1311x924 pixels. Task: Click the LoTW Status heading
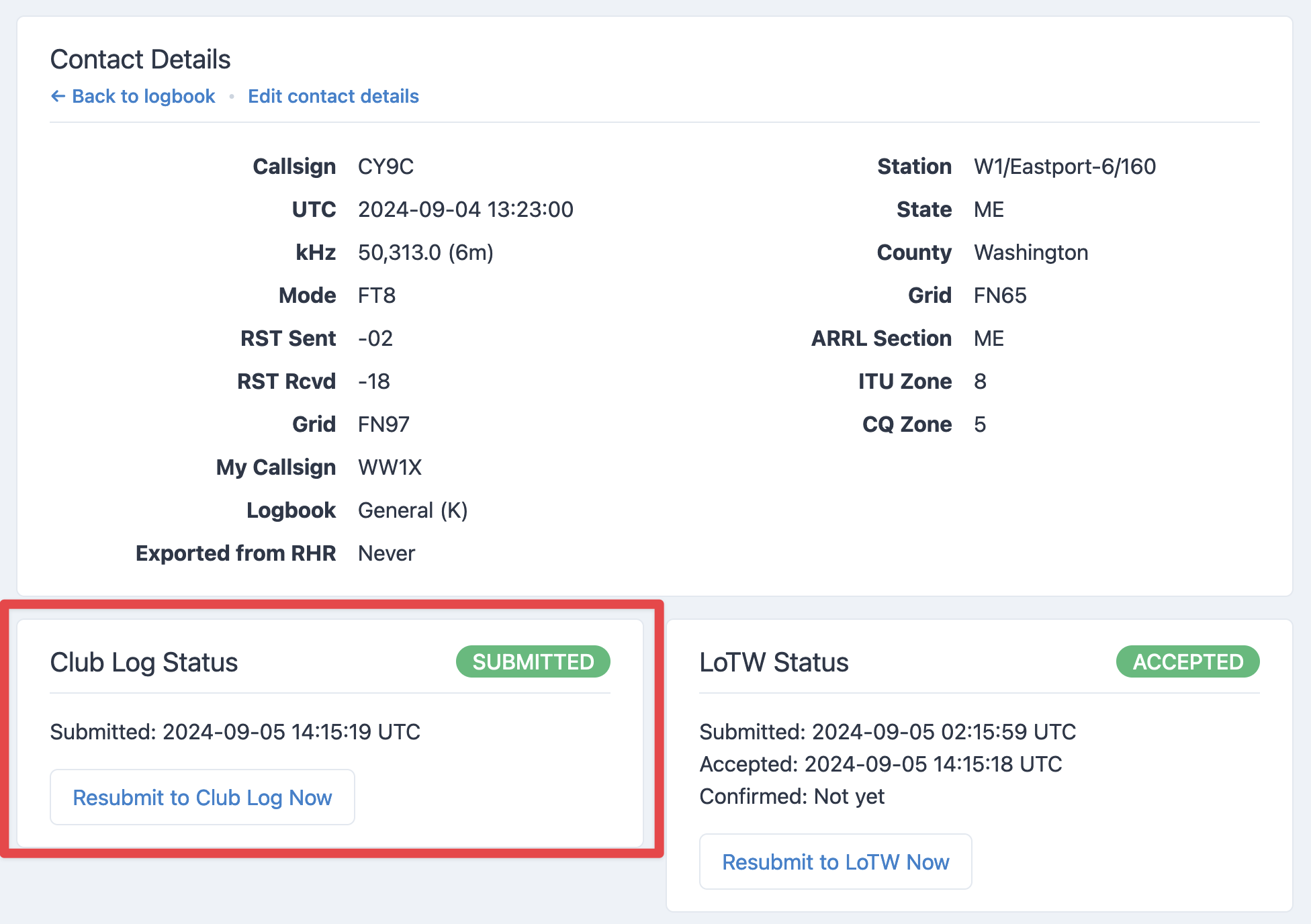pyautogui.click(x=774, y=663)
